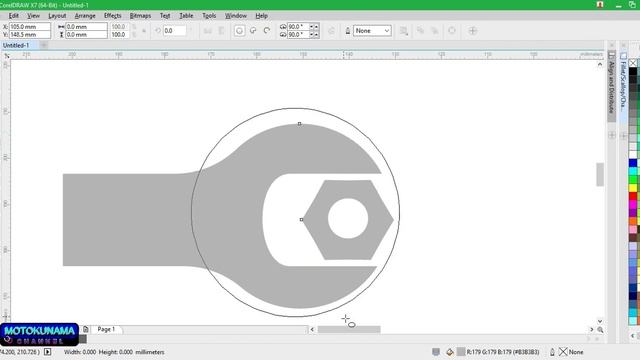Viewport: 640px width, 360px height.
Task: Click the grey fill color box in status bar
Action: (461, 352)
